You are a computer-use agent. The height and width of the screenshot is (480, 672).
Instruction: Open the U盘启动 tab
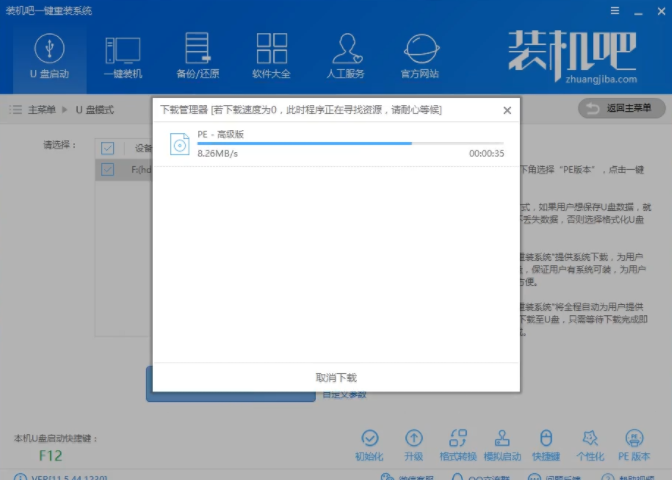point(49,57)
